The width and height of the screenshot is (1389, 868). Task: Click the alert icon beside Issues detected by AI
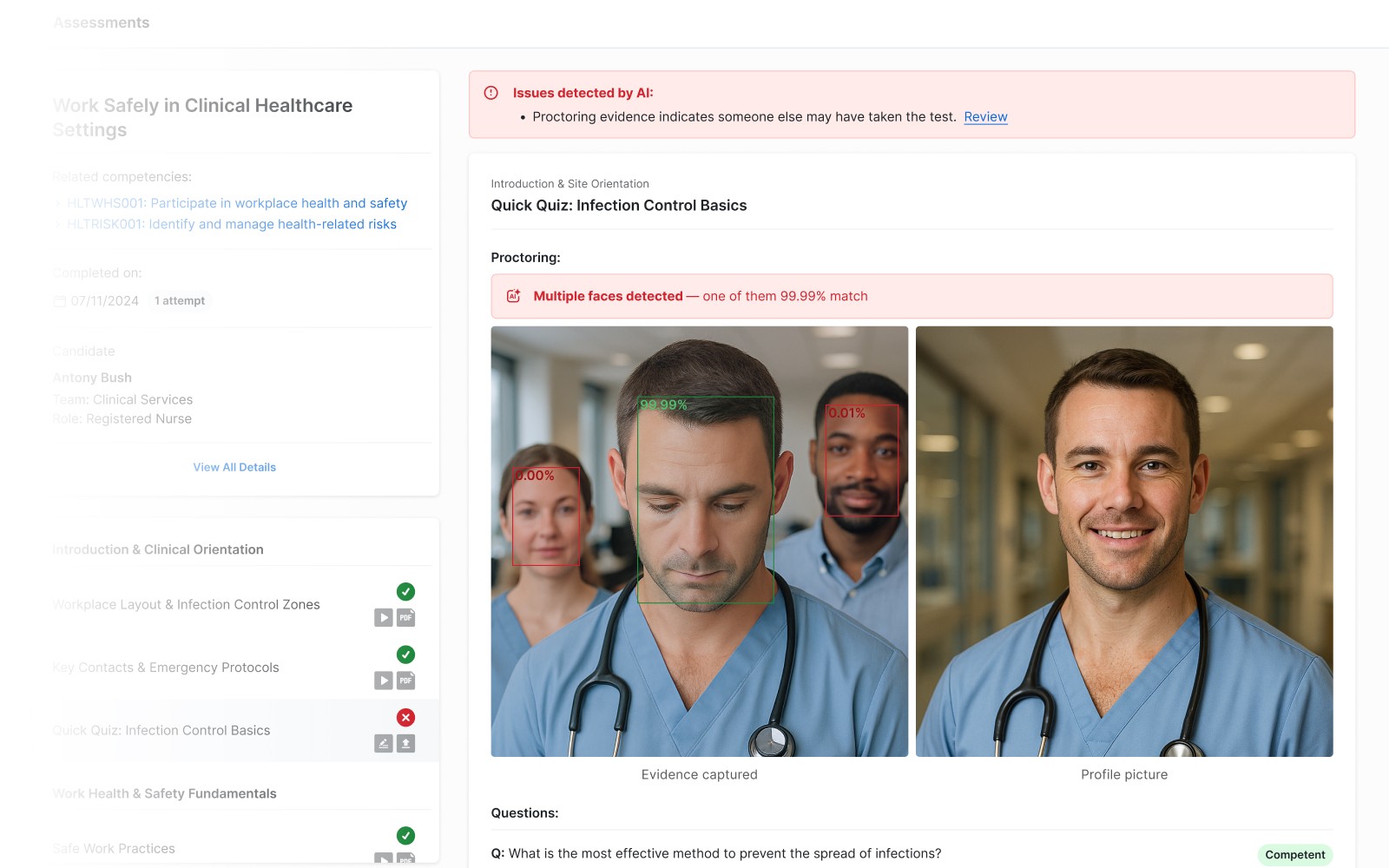pos(490,93)
